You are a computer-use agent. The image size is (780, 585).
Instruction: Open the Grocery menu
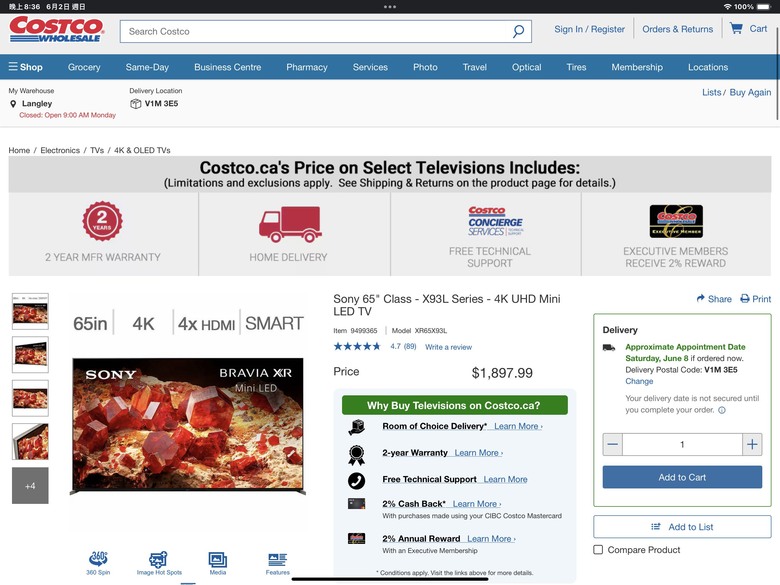(x=84, y=67)
